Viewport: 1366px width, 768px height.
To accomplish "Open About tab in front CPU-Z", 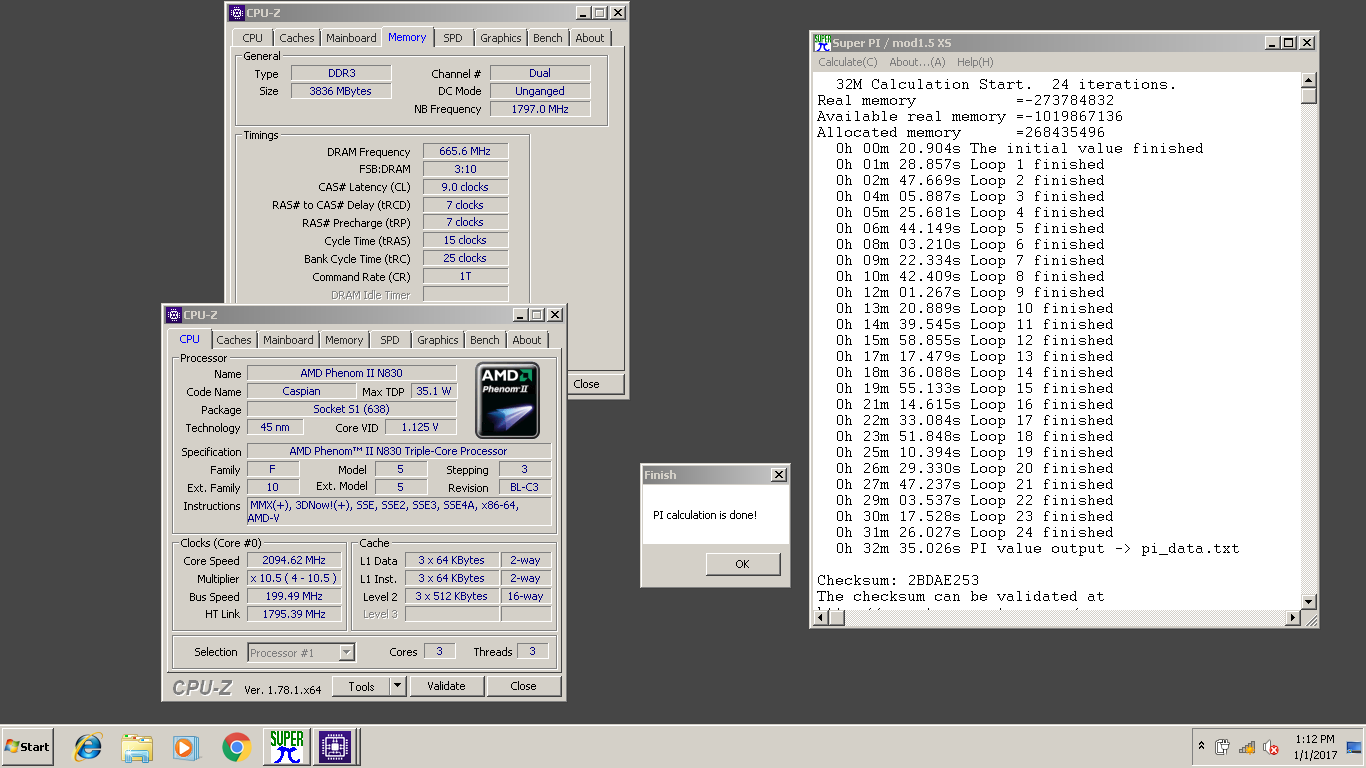I will [527, 340].
